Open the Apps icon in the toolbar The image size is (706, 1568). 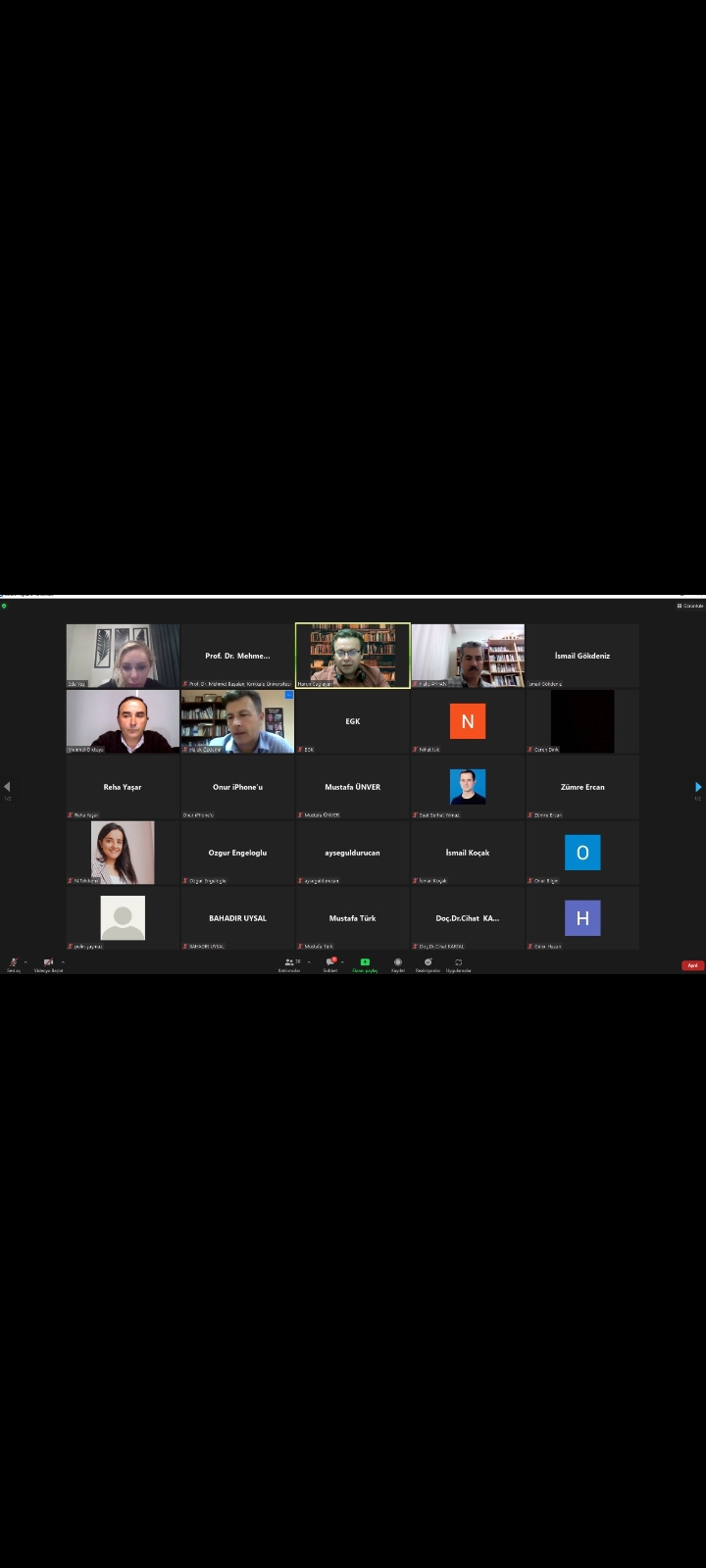[458, 962]
